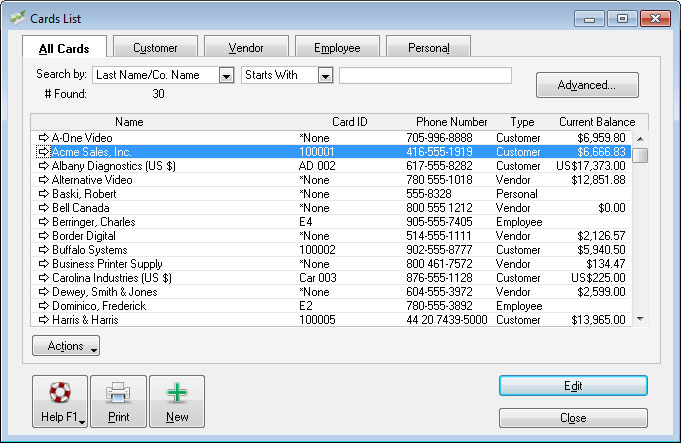Click the Edit button
Image resolution: width=681 pixels, height=443 pixels.
[573, 386]
